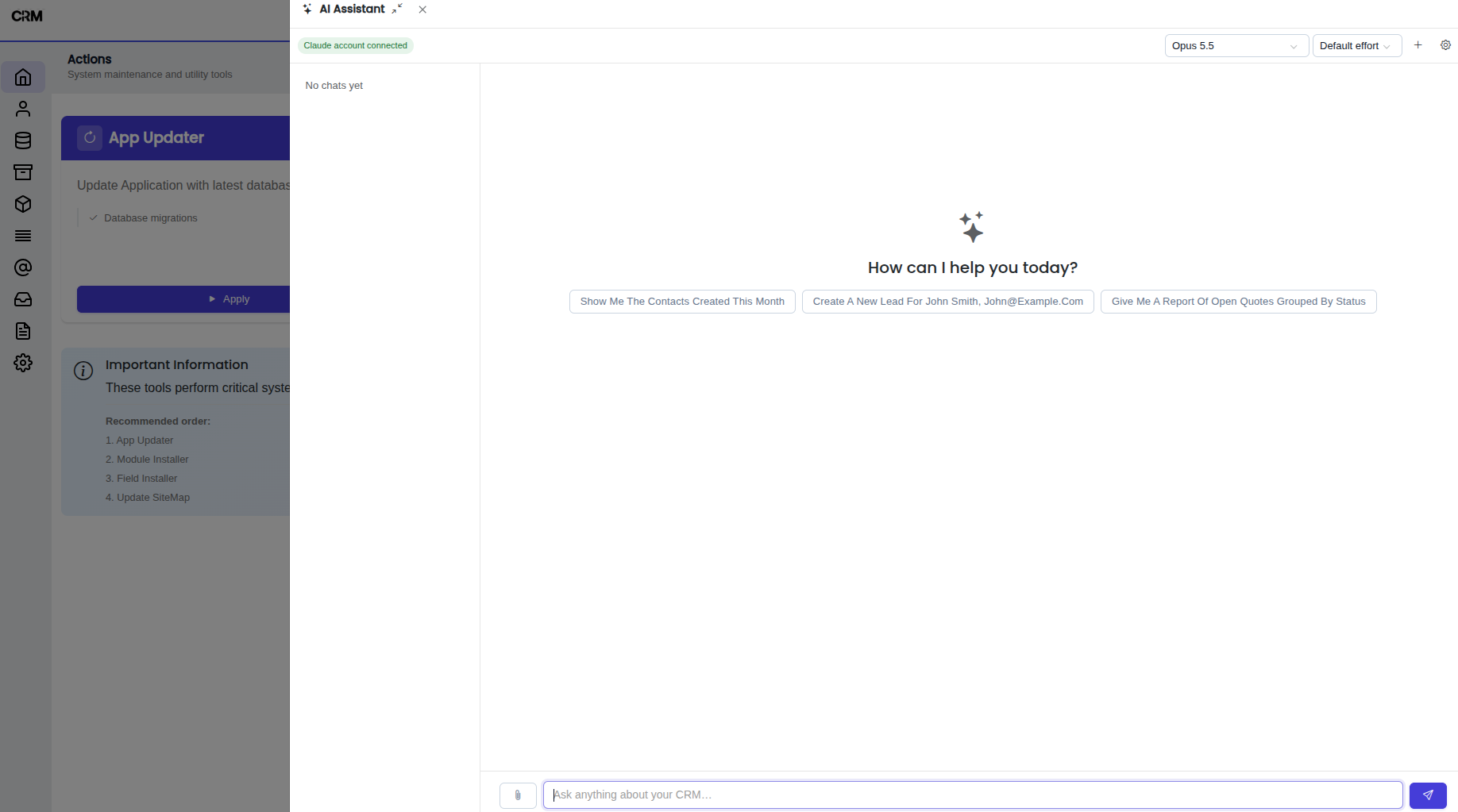The height and width of the screenshot is (812, 1458).
Task: Open the Home icon in sidebar
Action: [23, 77]
